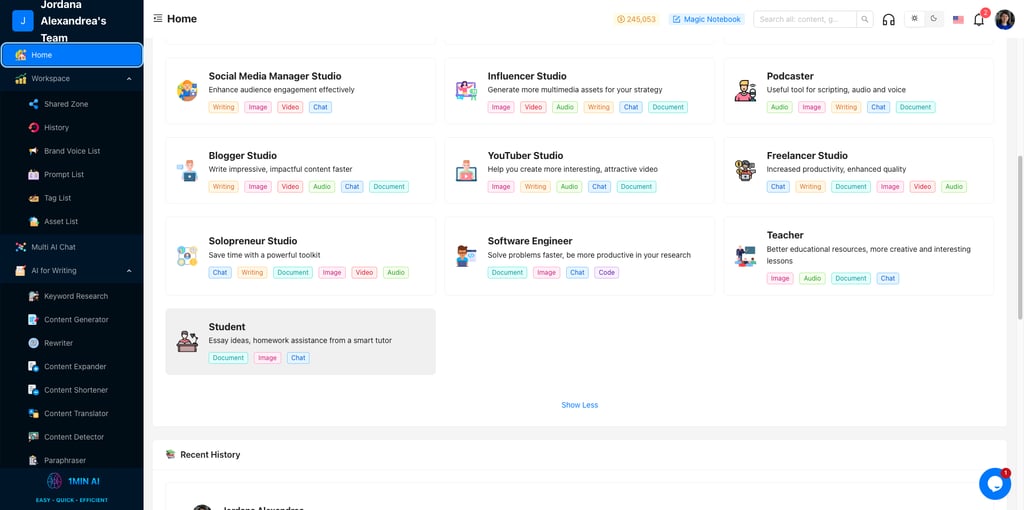
Task: Open Magic Notebook
Action: (x=707, y=20)
